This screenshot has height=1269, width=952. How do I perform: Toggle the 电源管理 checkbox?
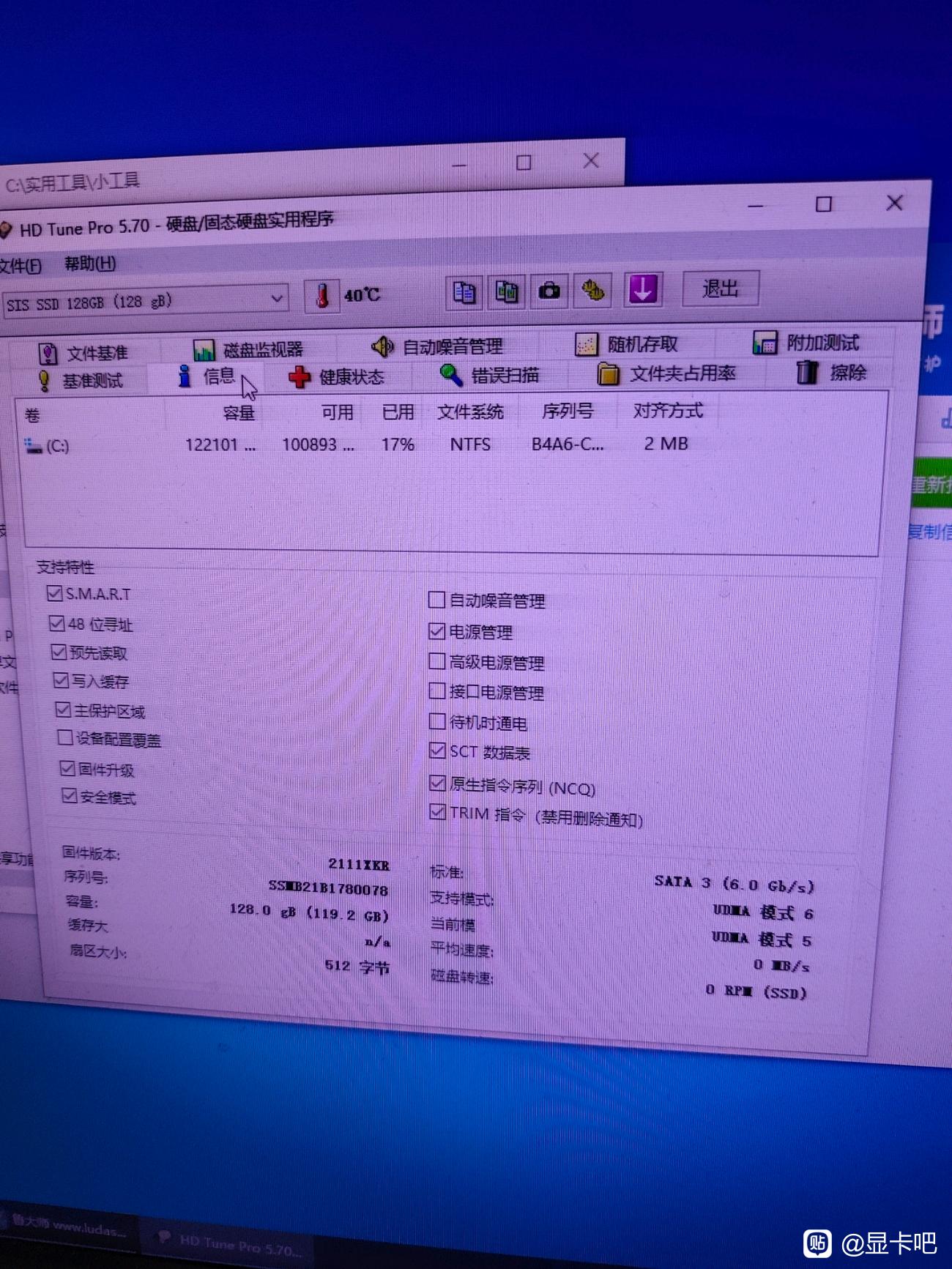click(x=436, y=631)
